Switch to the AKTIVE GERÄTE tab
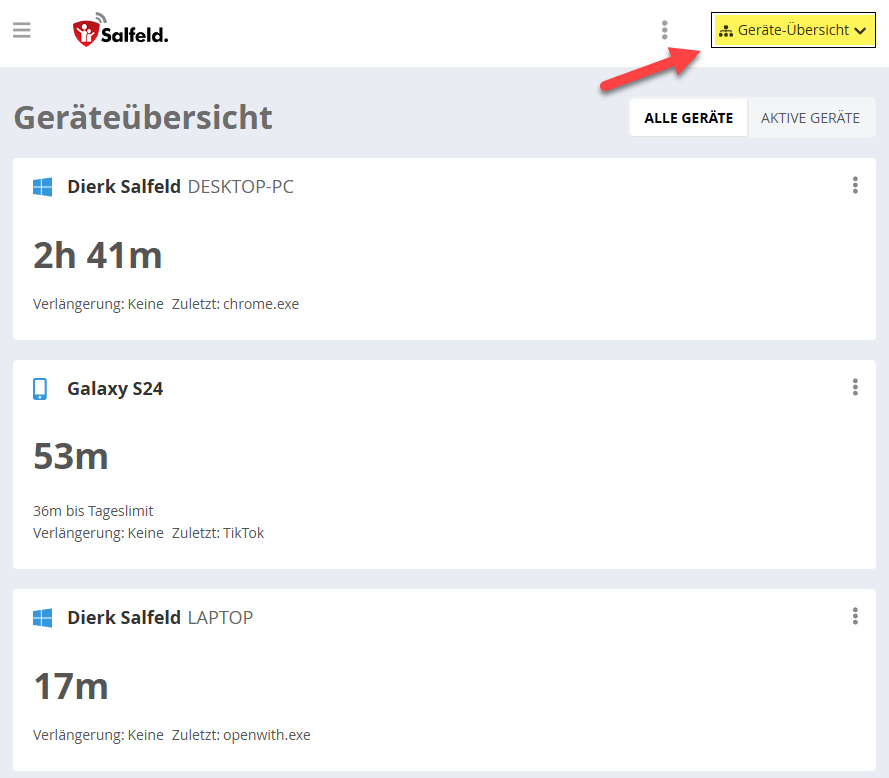889x778 pixels. (x=811, y=117)
